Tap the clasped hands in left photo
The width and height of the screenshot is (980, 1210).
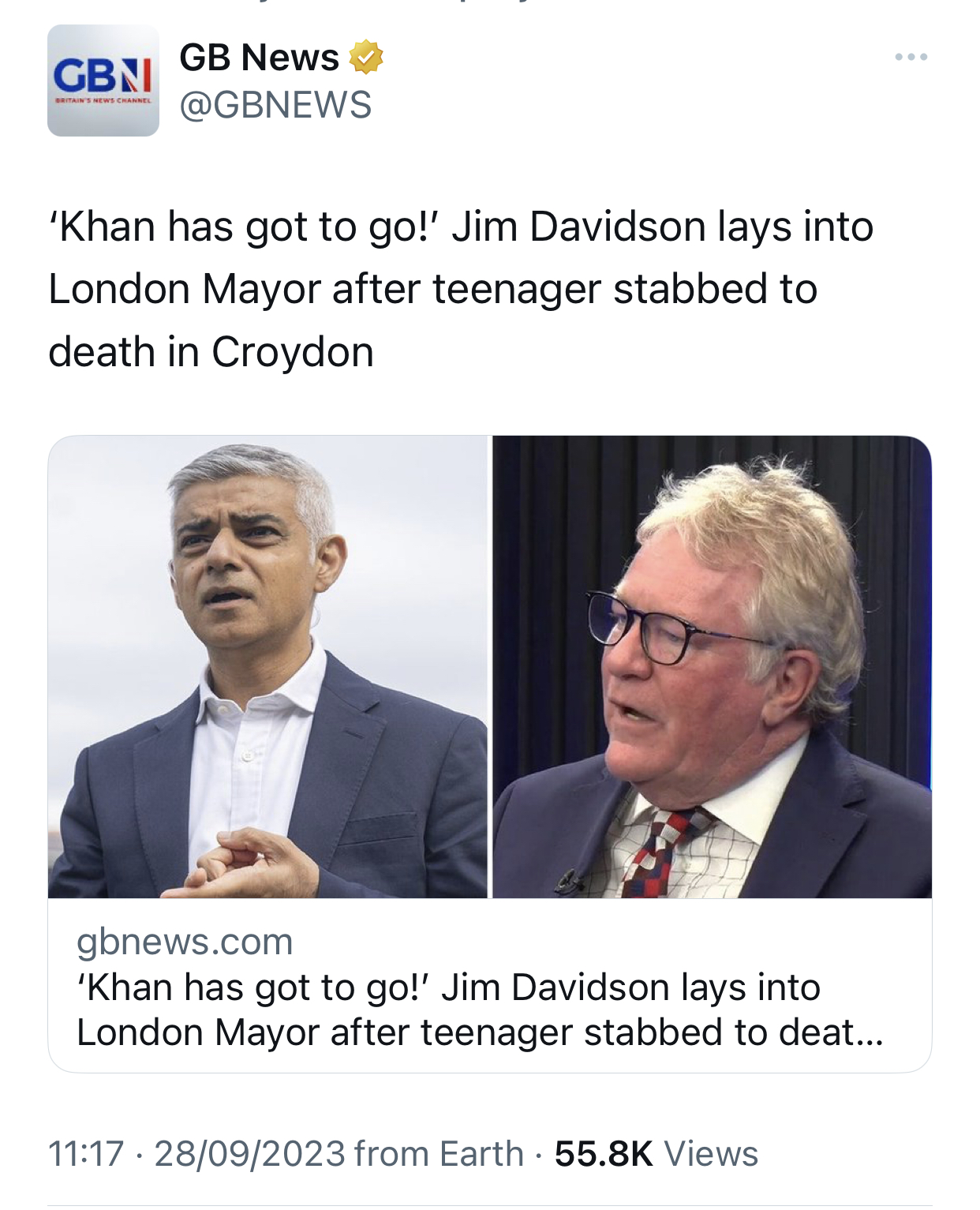point(249,862)
